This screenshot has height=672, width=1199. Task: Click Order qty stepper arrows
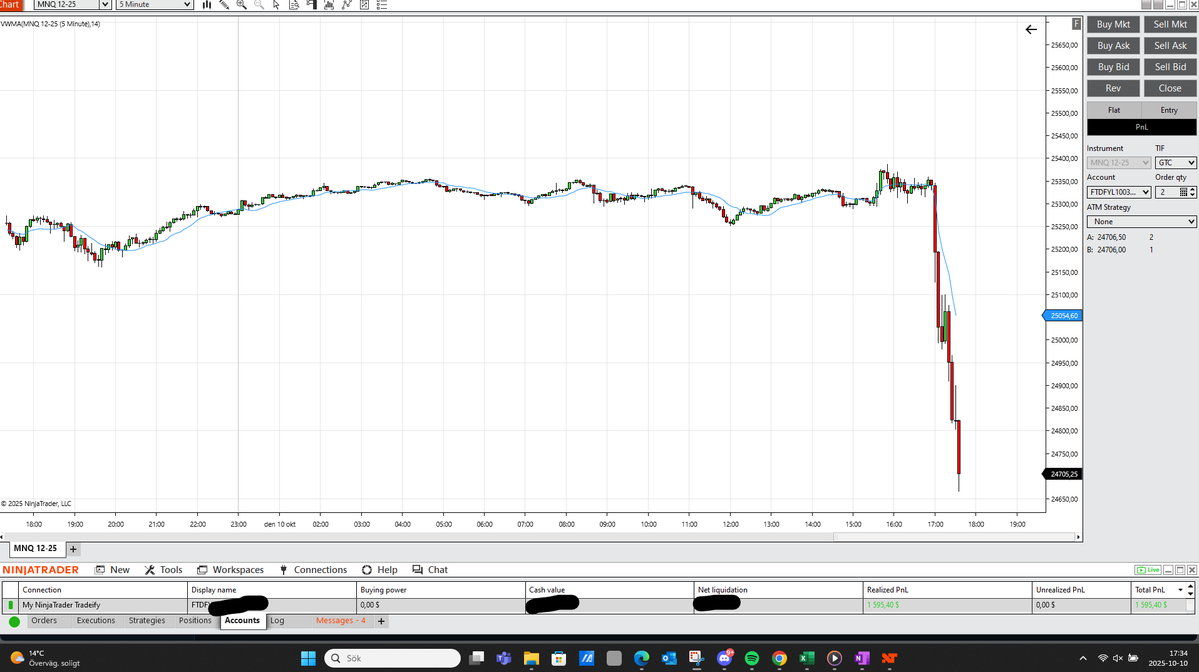pos(1192,192)
